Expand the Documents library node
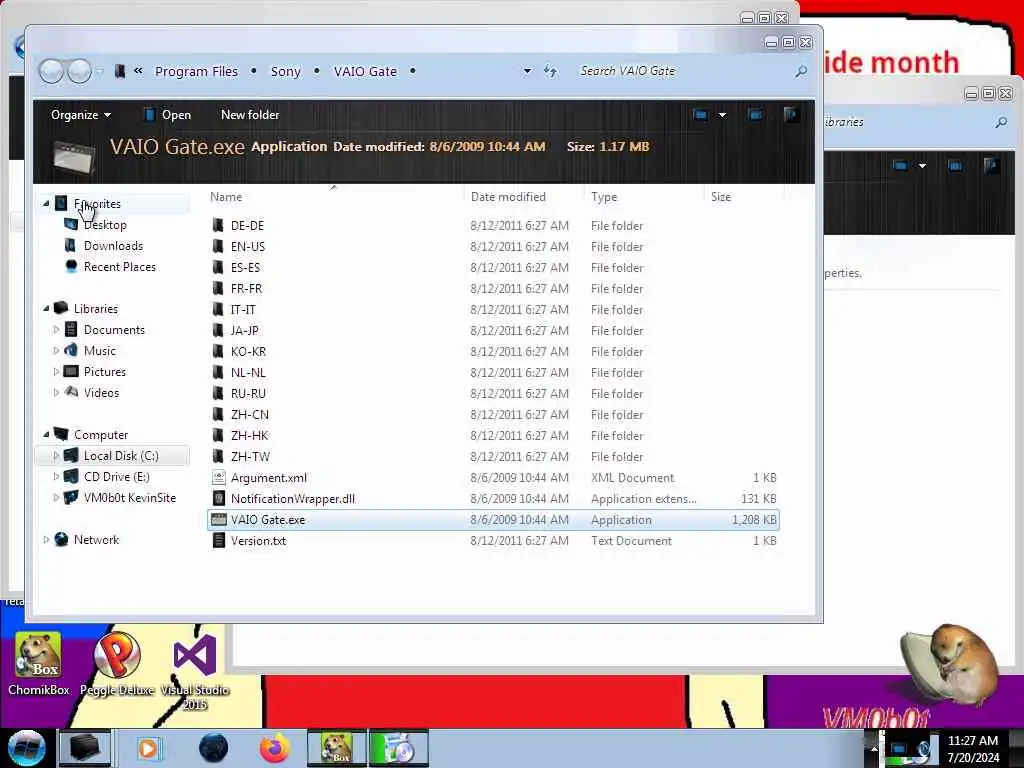Screen dimensions: 1024x768 click(56, 330)
